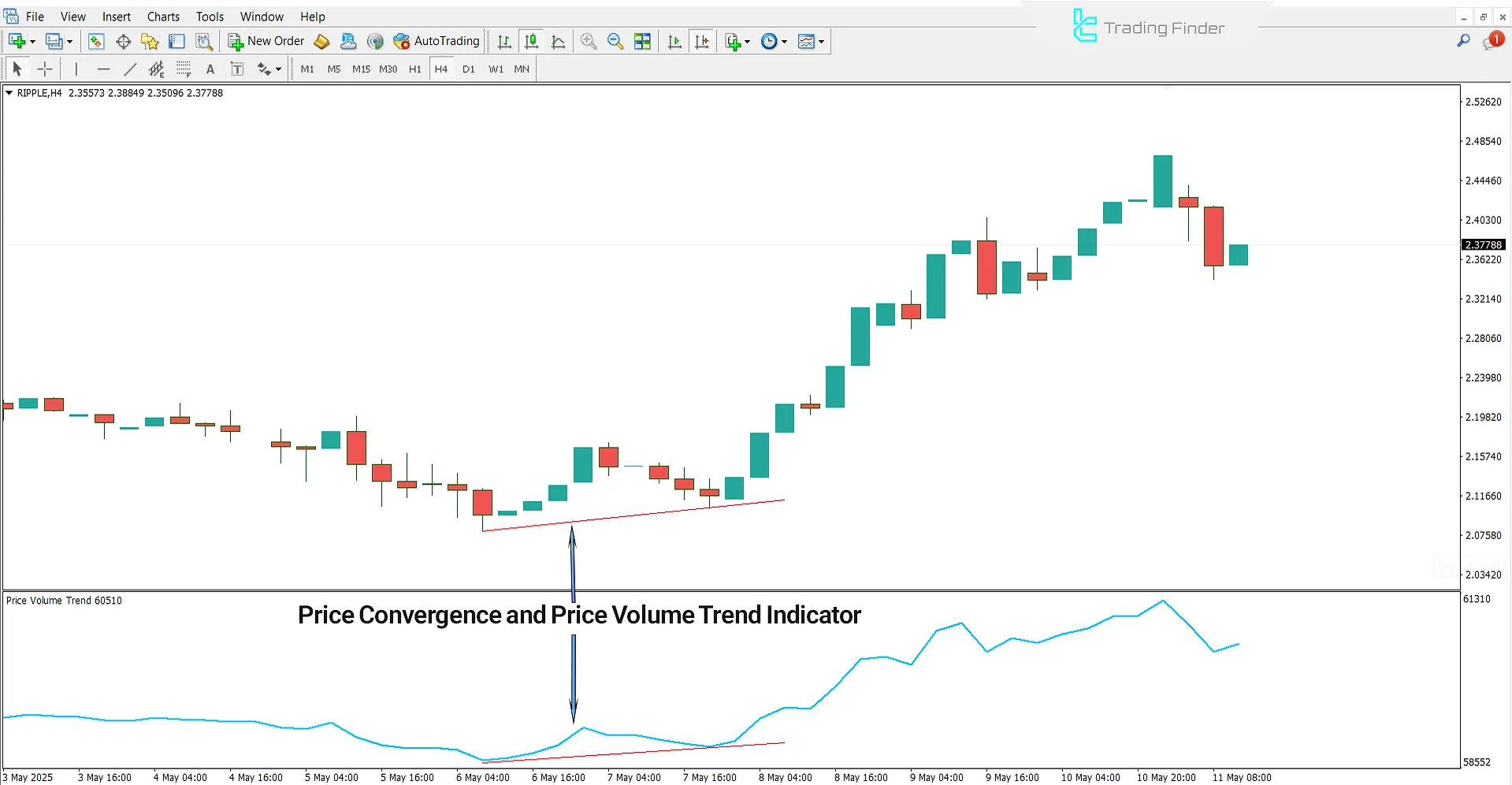1512x785 pixels.
Task: Draw a Horizontal Line
Action: click(x=103, y=69)
